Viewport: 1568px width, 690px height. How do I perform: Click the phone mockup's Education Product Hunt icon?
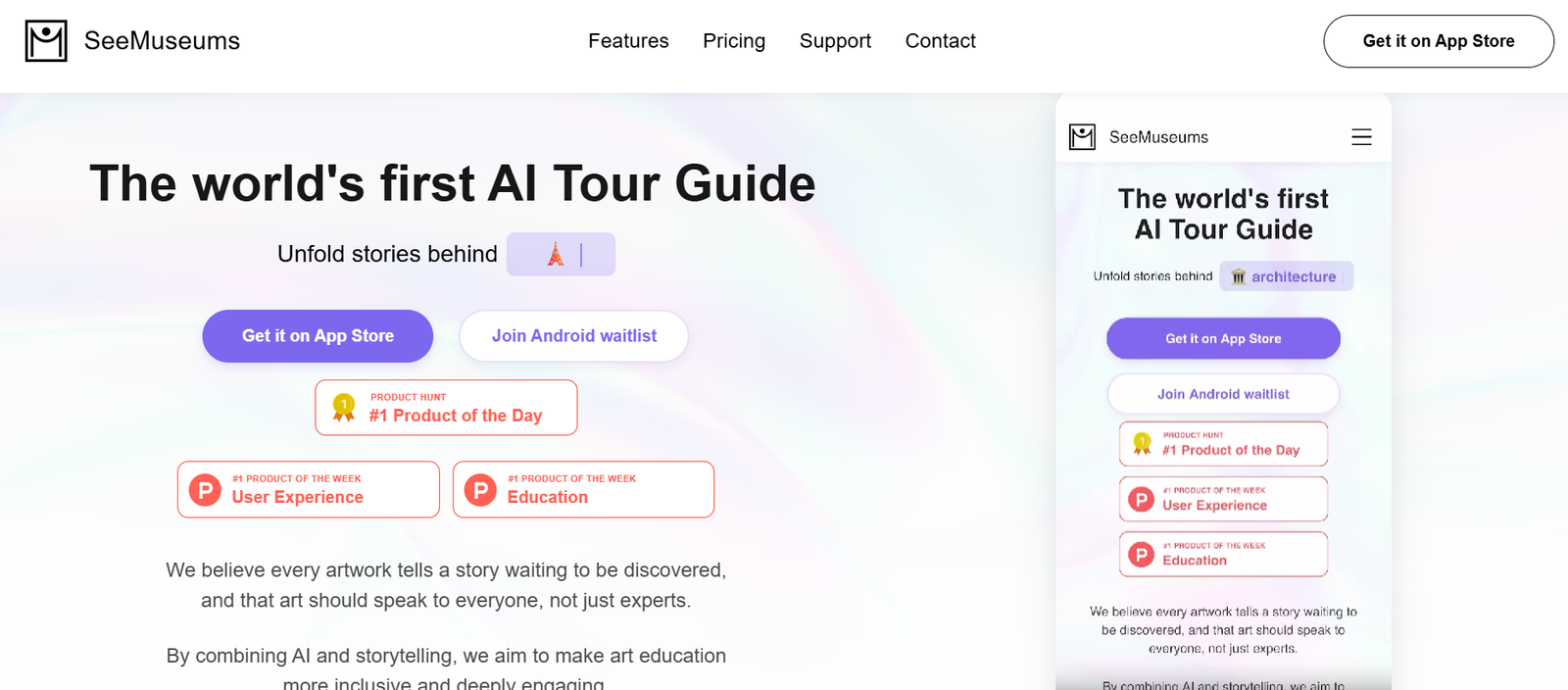[x=1141, y=555]
